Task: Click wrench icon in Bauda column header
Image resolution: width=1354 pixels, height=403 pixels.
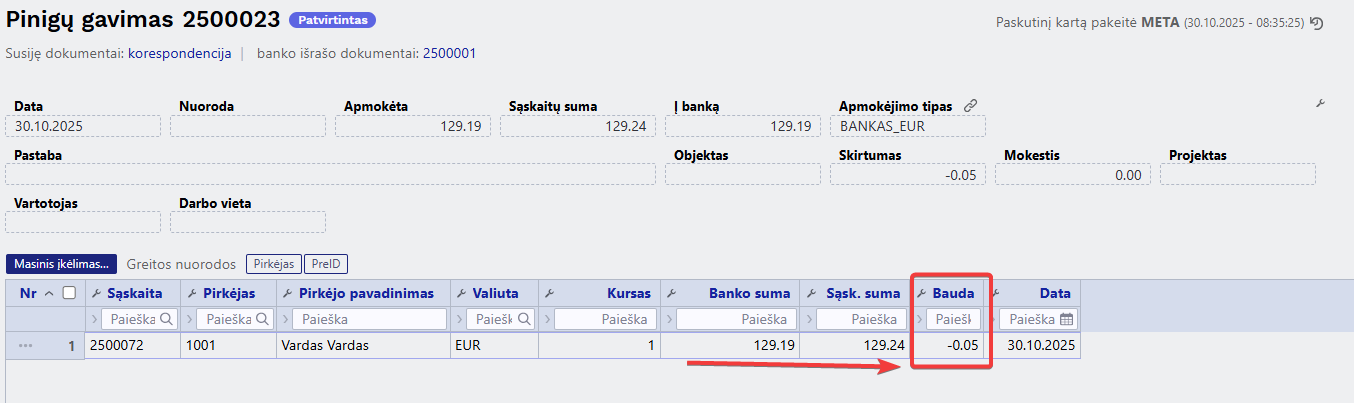Action: point(922,293)
